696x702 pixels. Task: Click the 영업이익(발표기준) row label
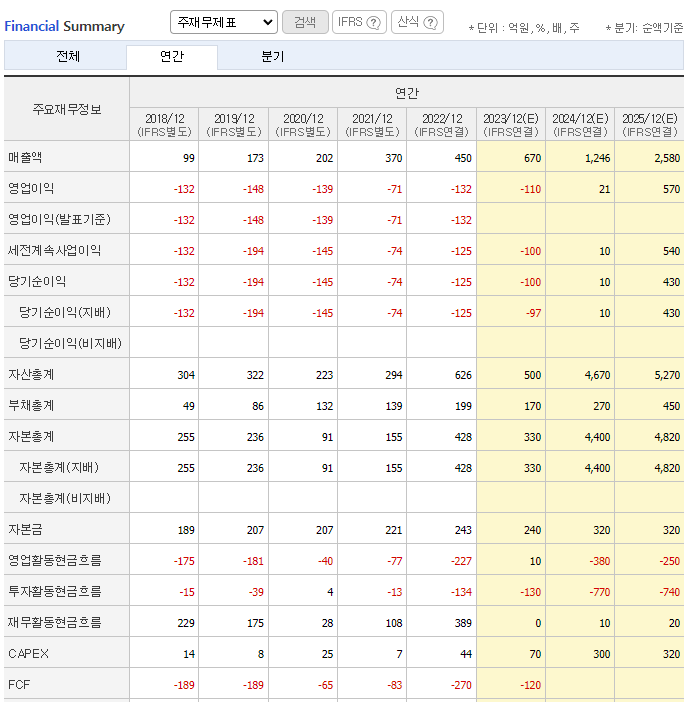coord(60,219)
